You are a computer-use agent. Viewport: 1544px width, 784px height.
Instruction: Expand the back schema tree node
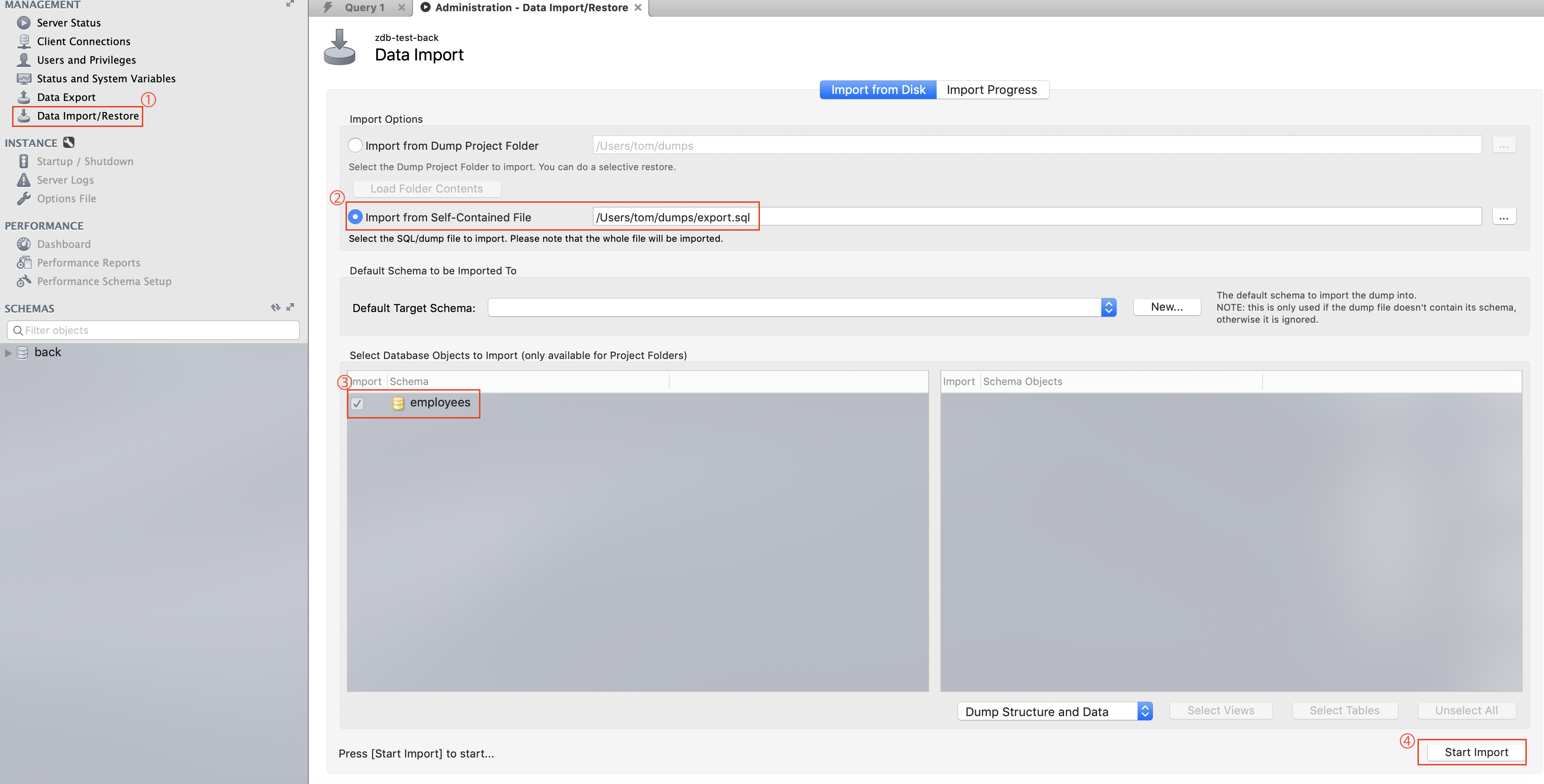pos(8,353)
